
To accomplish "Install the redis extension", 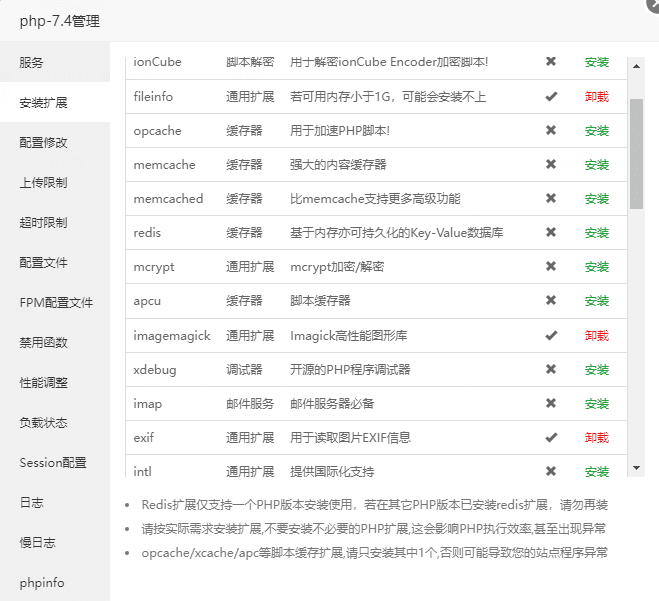I will coord(596,233).
